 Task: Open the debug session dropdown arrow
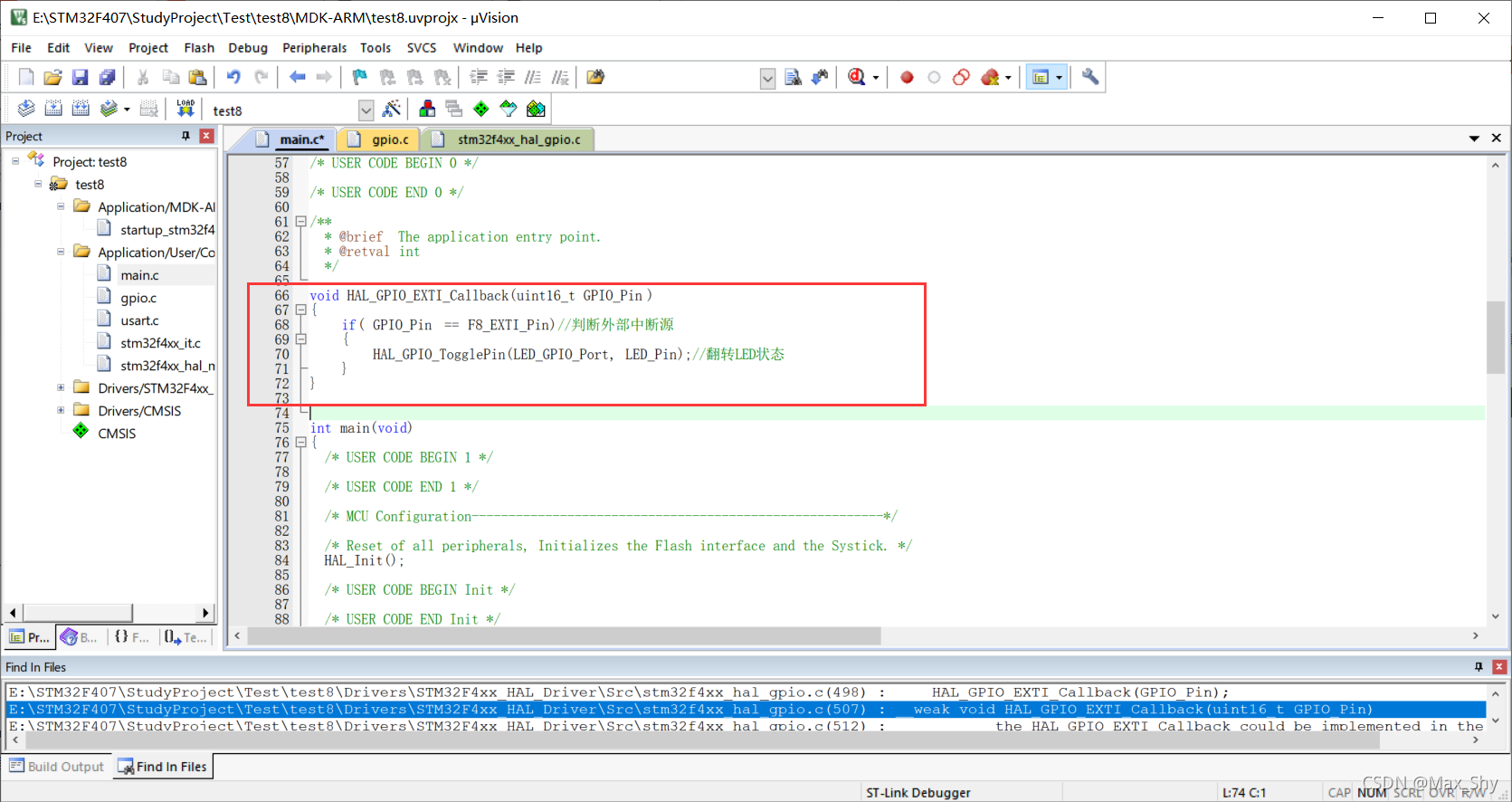pos(876,79)
